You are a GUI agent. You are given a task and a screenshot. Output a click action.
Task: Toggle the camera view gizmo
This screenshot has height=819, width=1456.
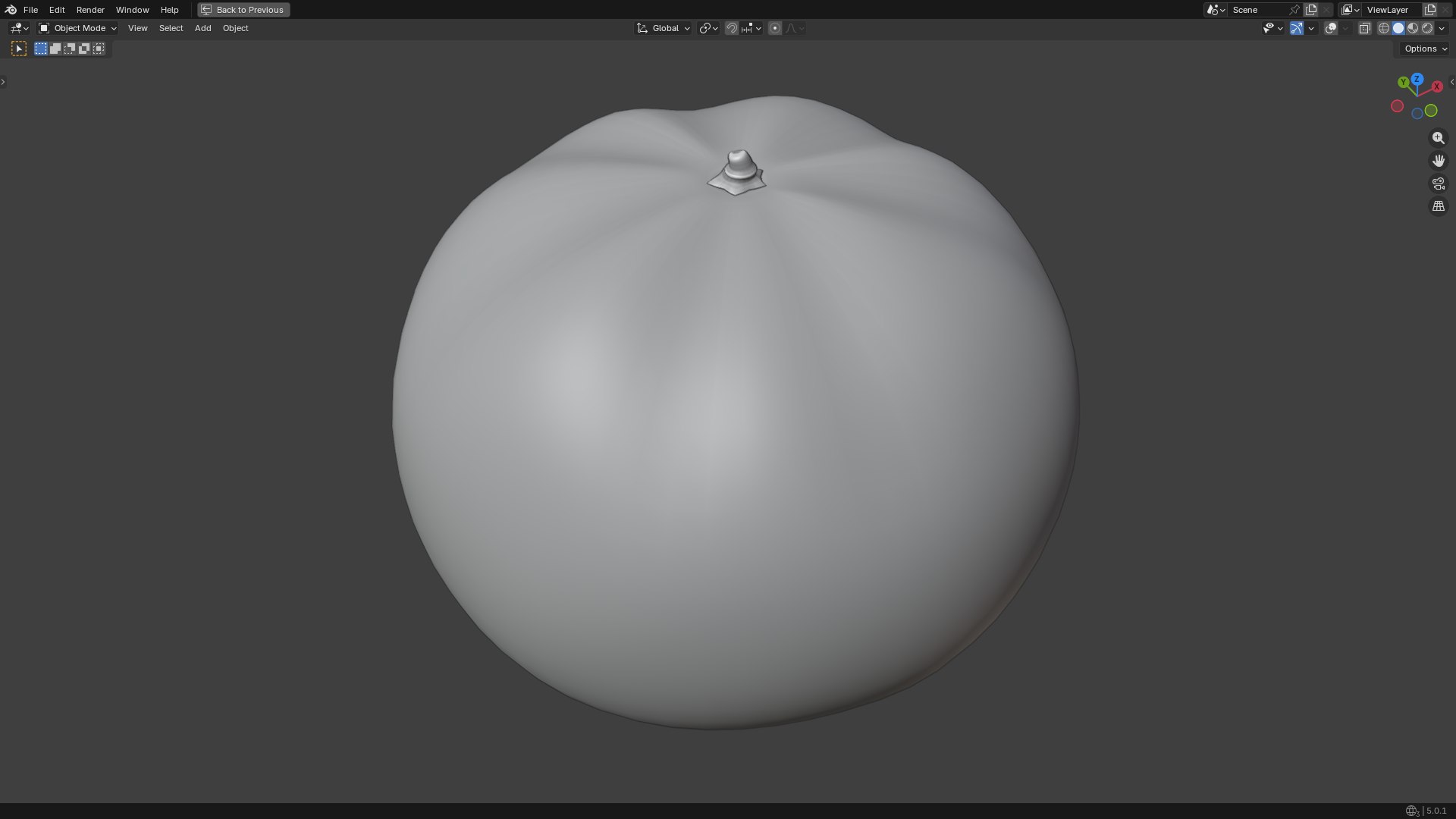coord(1438,184)
